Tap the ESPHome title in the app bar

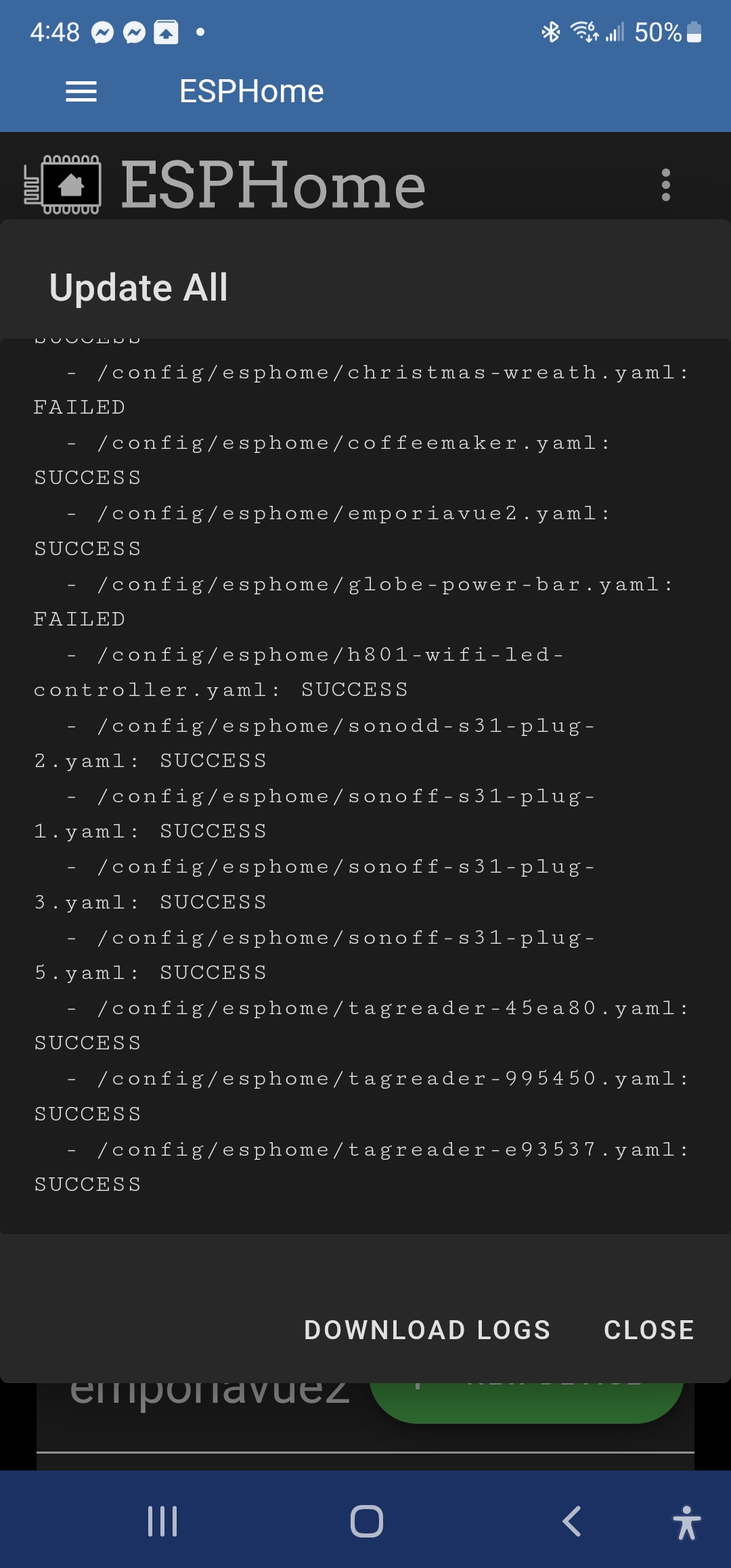pos(250,90)
